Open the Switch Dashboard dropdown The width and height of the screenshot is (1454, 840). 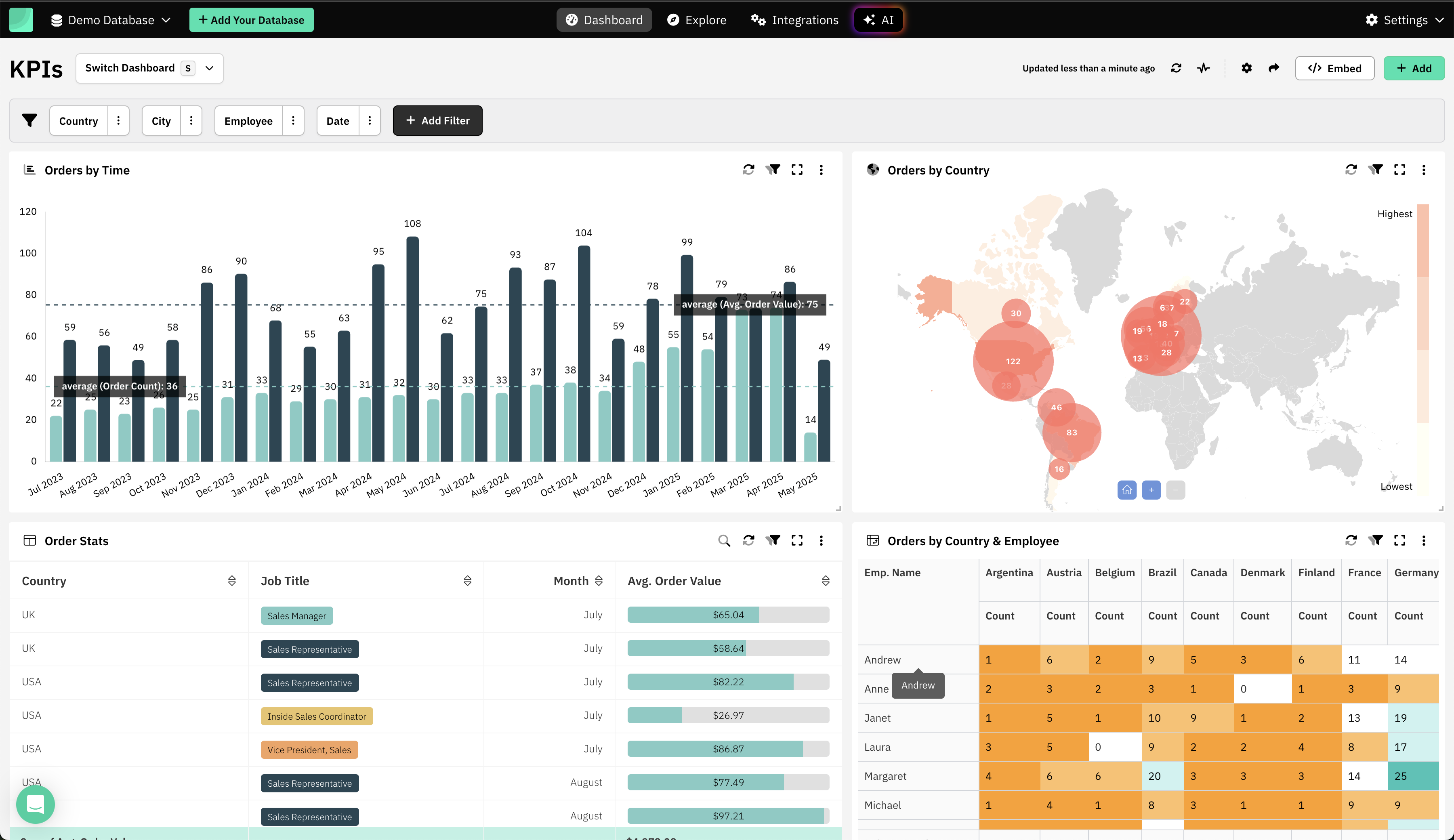149,68
